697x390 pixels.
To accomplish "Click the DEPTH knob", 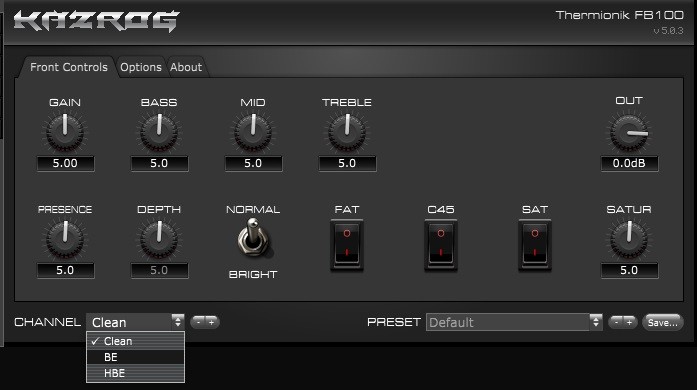I will pos(159,239).
